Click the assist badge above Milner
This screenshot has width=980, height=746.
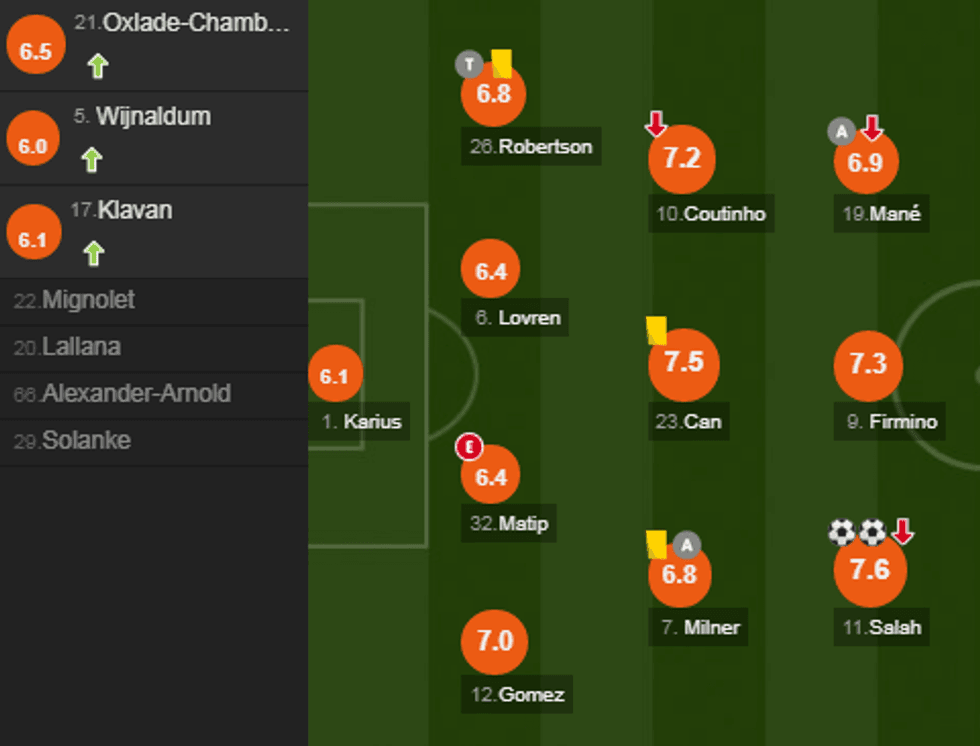click(x=686, y=545)
